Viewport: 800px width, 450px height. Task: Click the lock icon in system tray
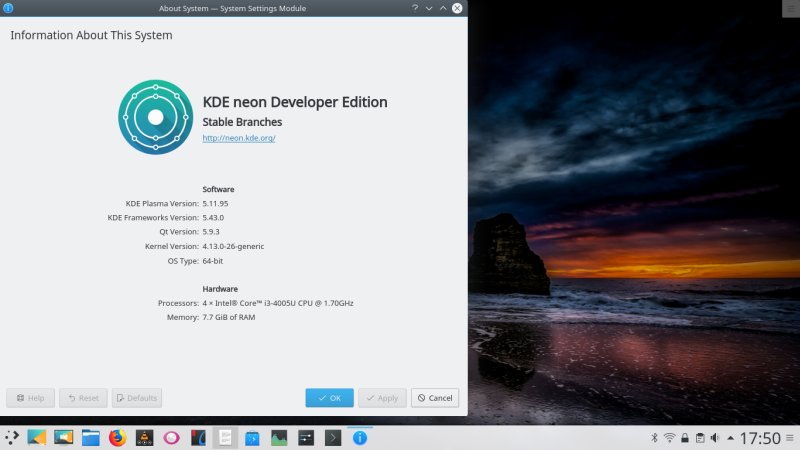coord(684,438)
